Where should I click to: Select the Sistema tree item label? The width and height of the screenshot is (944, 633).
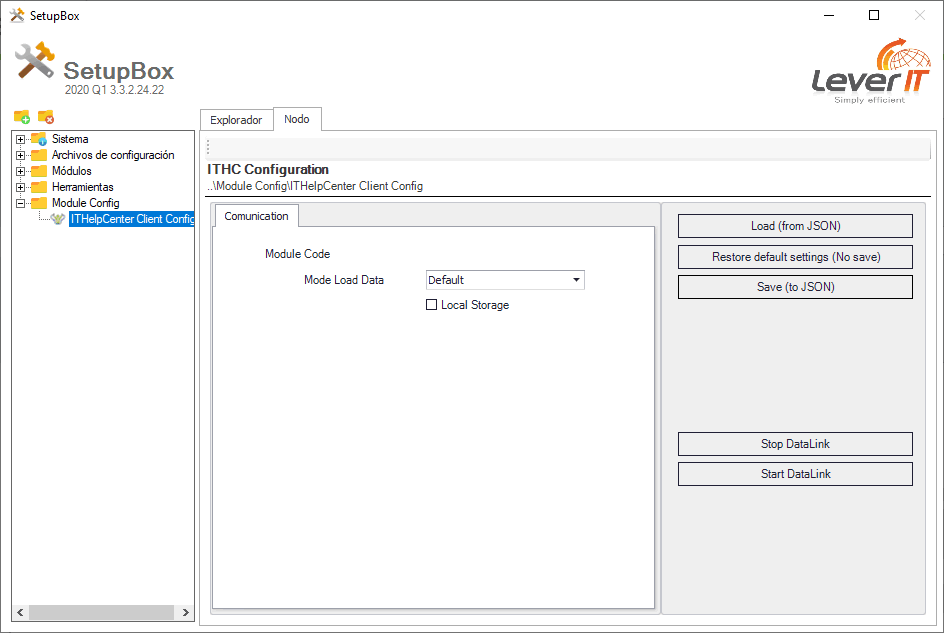pos(70,139)
